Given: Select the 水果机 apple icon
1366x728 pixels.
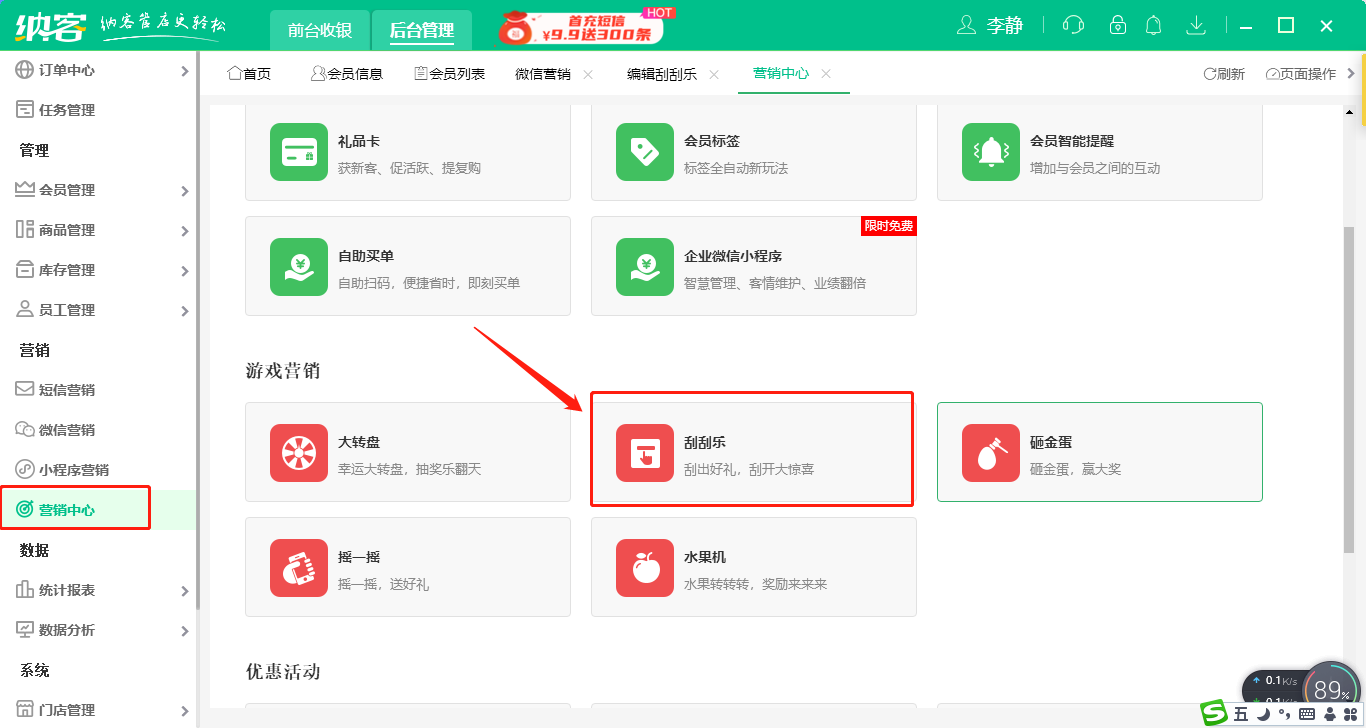Looking at the screenshot, I should [x=645, y=568].
